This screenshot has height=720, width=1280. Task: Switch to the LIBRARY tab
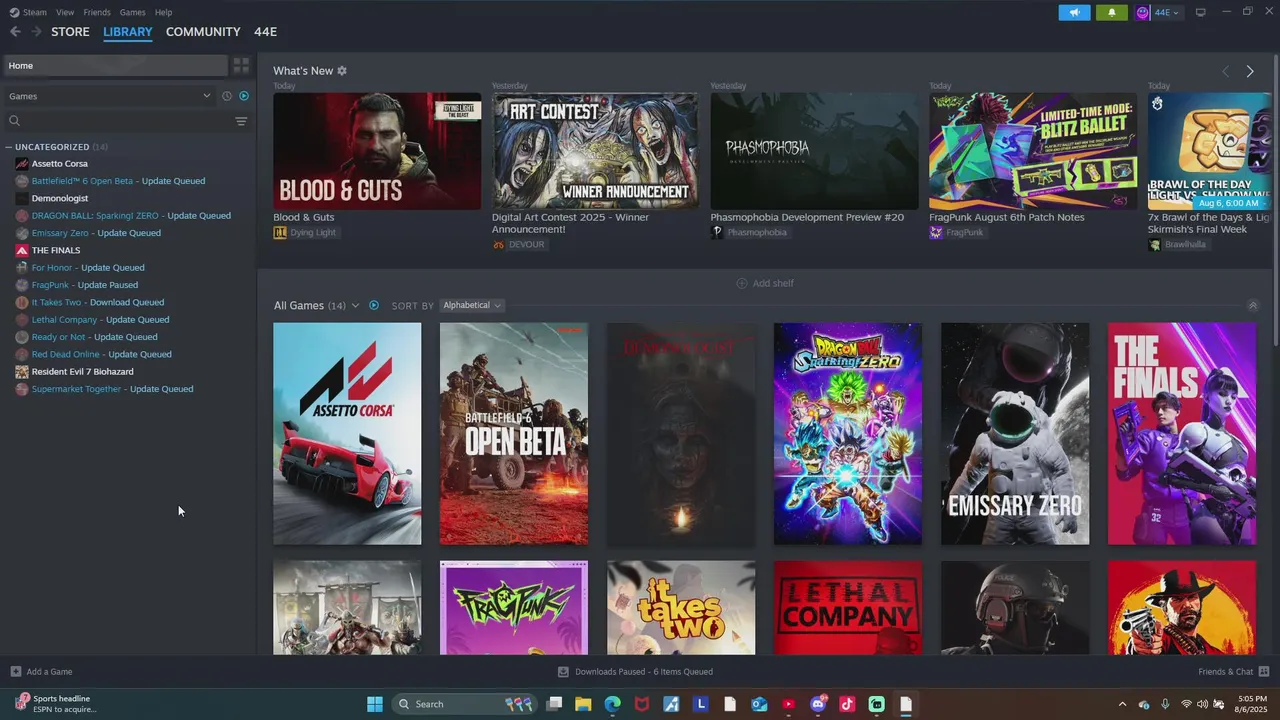pos(128,32)
